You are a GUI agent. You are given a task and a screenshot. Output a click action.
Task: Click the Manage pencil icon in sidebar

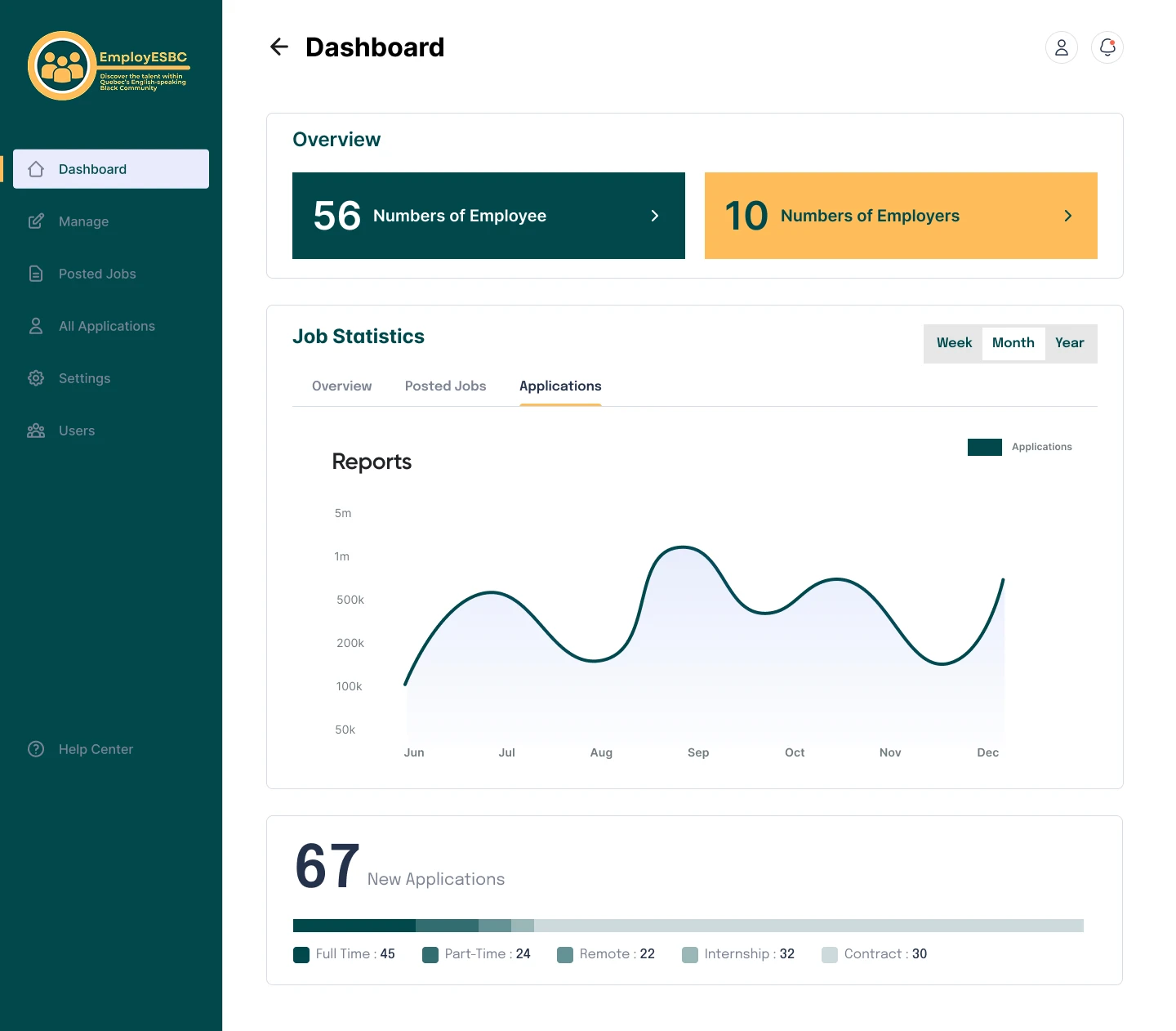tap(36, 221)
